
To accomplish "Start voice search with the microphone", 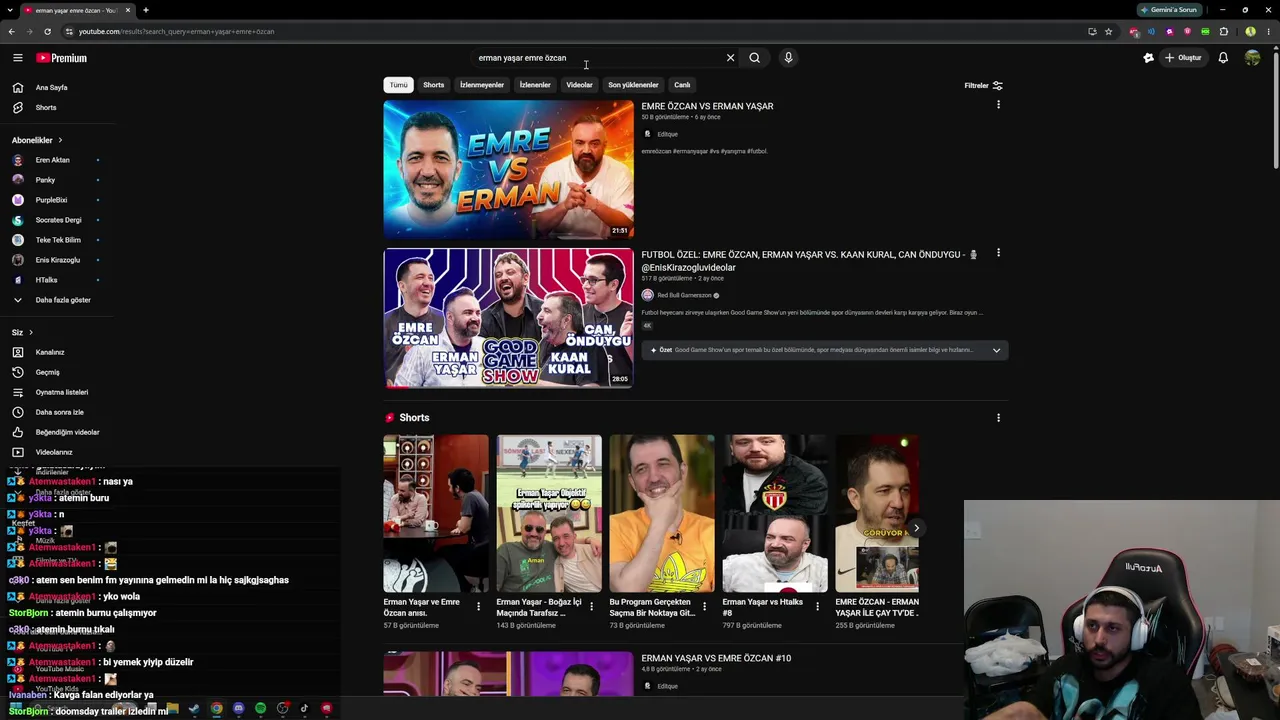I will point(788,58).
